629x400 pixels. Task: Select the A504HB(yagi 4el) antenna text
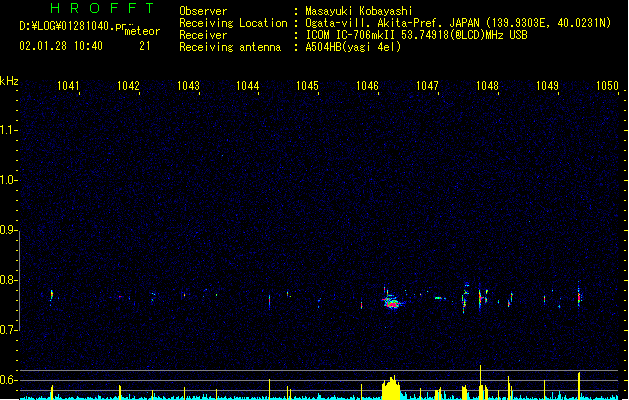pos(353,47)
